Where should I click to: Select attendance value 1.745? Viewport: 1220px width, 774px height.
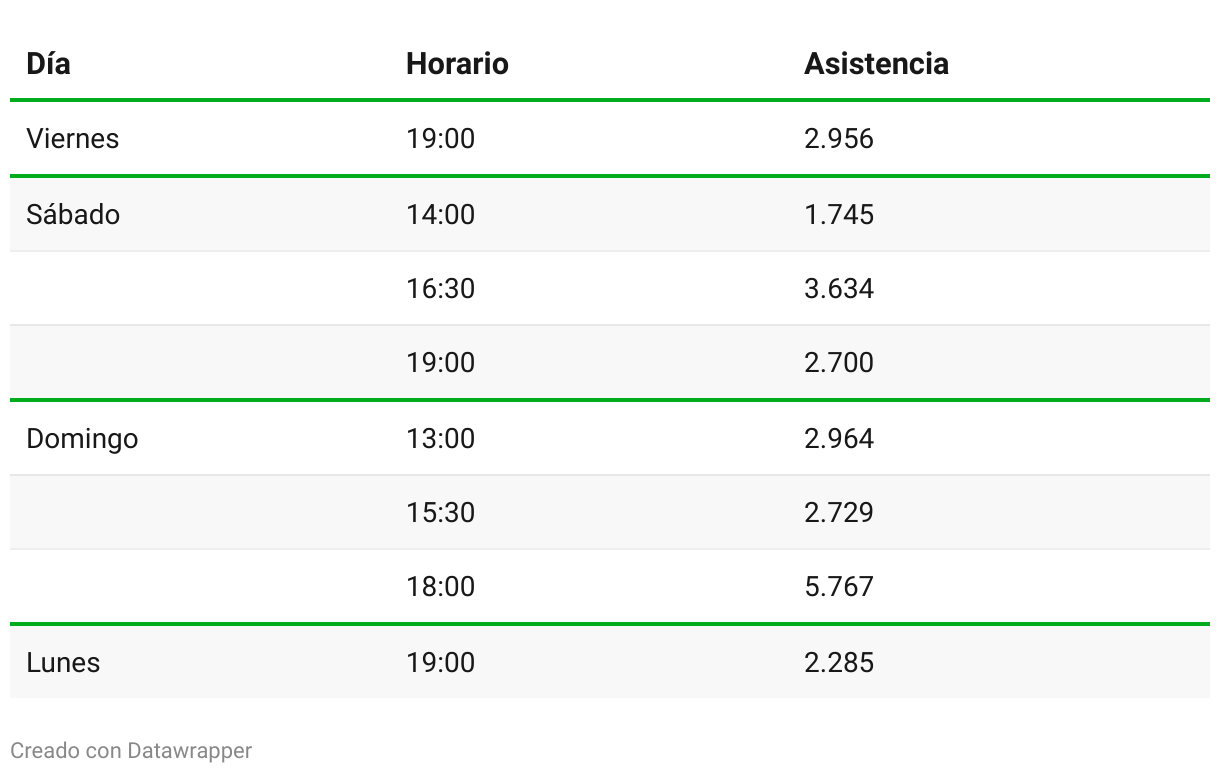click(x=839, y=214)
